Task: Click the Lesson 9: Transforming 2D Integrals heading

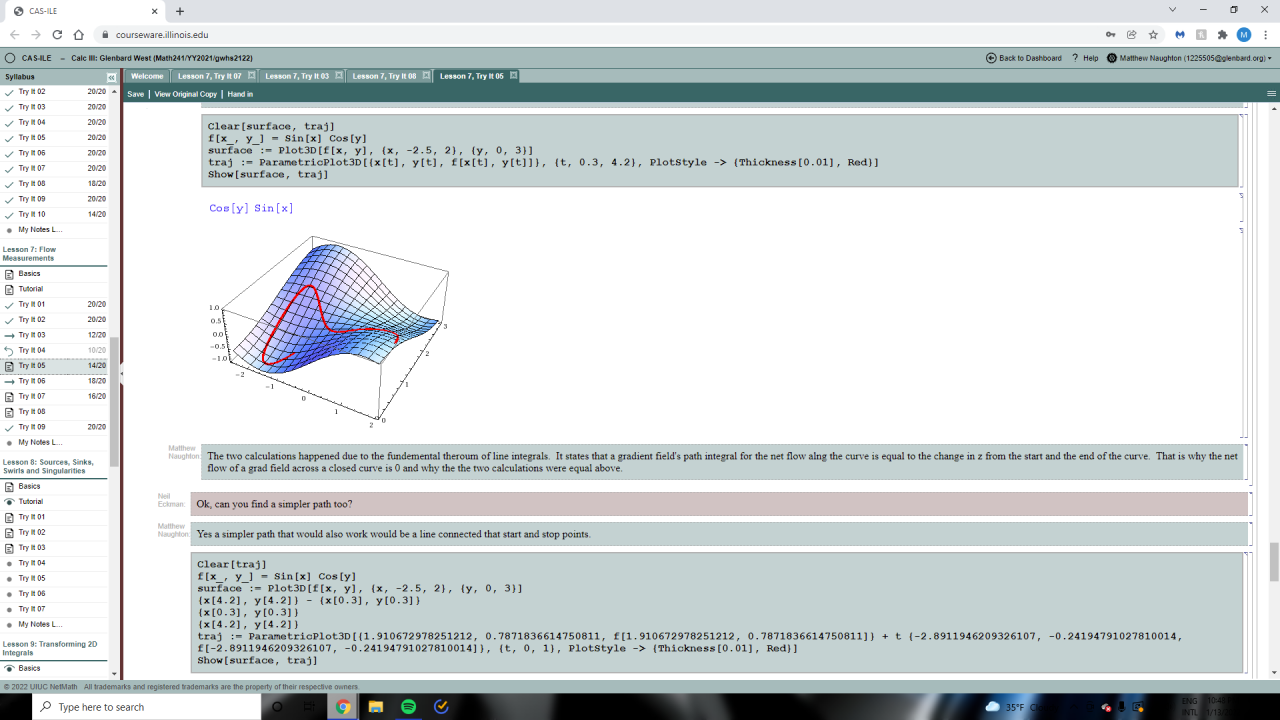Action: [48, 648]
